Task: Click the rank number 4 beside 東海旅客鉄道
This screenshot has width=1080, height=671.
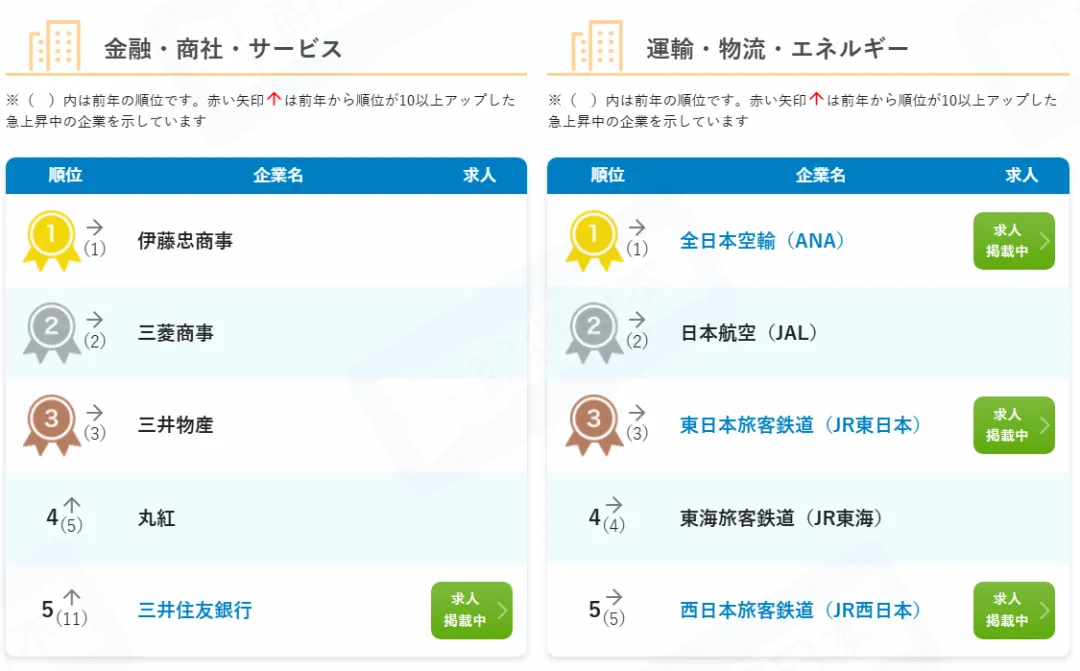Action: click(x=594, y=517)
